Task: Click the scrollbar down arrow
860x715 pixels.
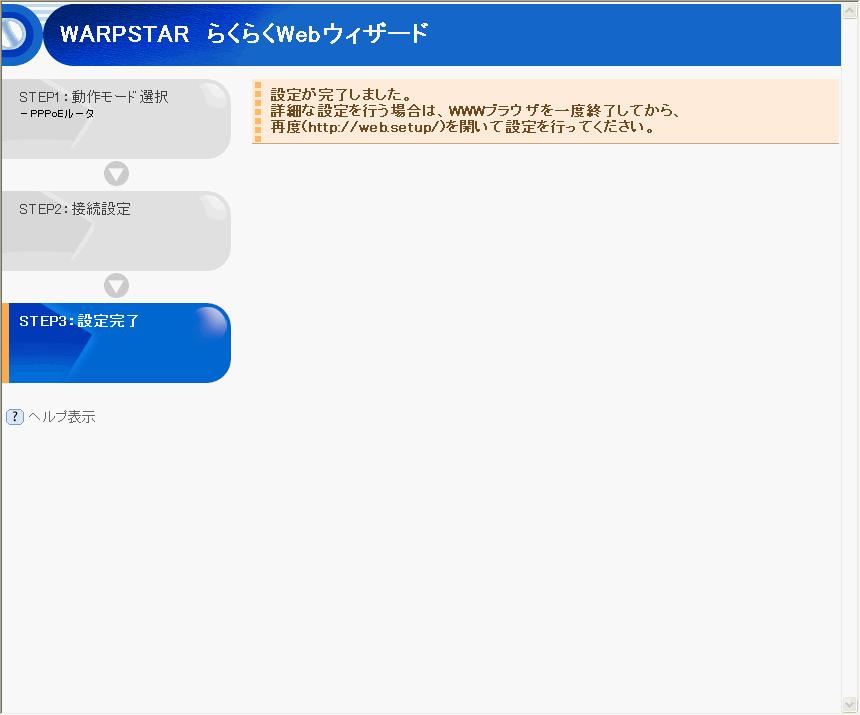Action: pyautogui.click(x=850, y=705)
